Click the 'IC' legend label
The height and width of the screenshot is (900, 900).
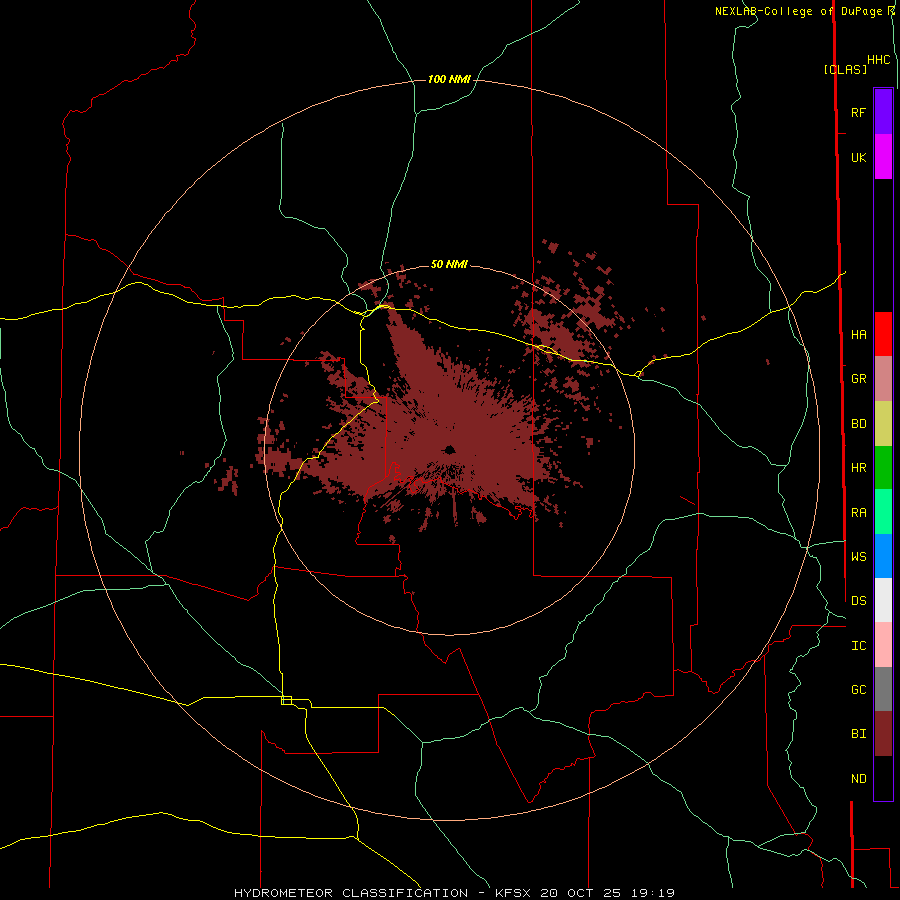tap(858, 646)
